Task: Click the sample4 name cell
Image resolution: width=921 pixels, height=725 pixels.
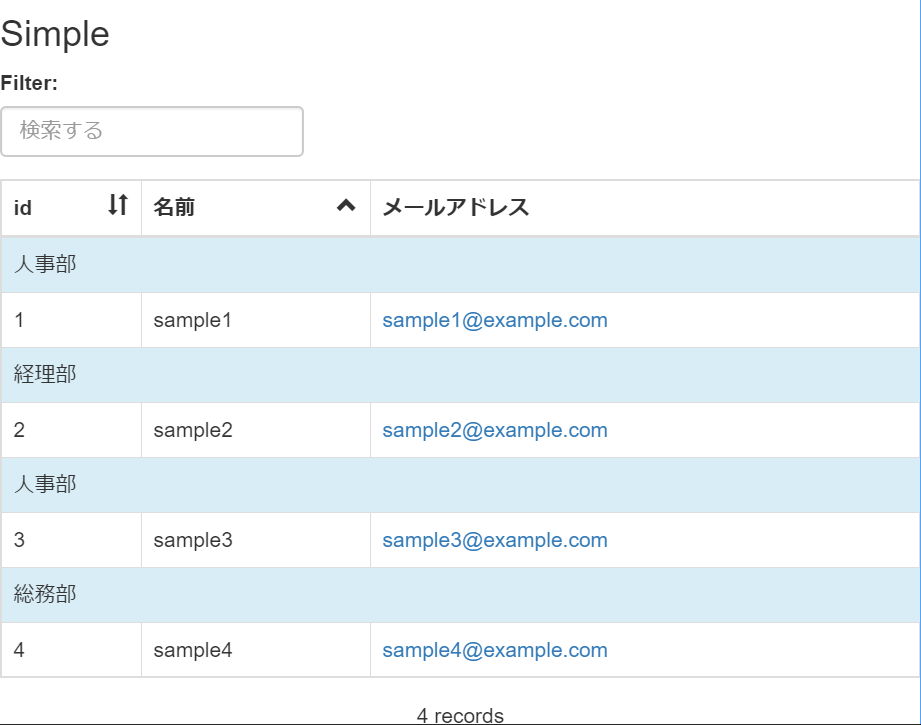Action: 256,650
